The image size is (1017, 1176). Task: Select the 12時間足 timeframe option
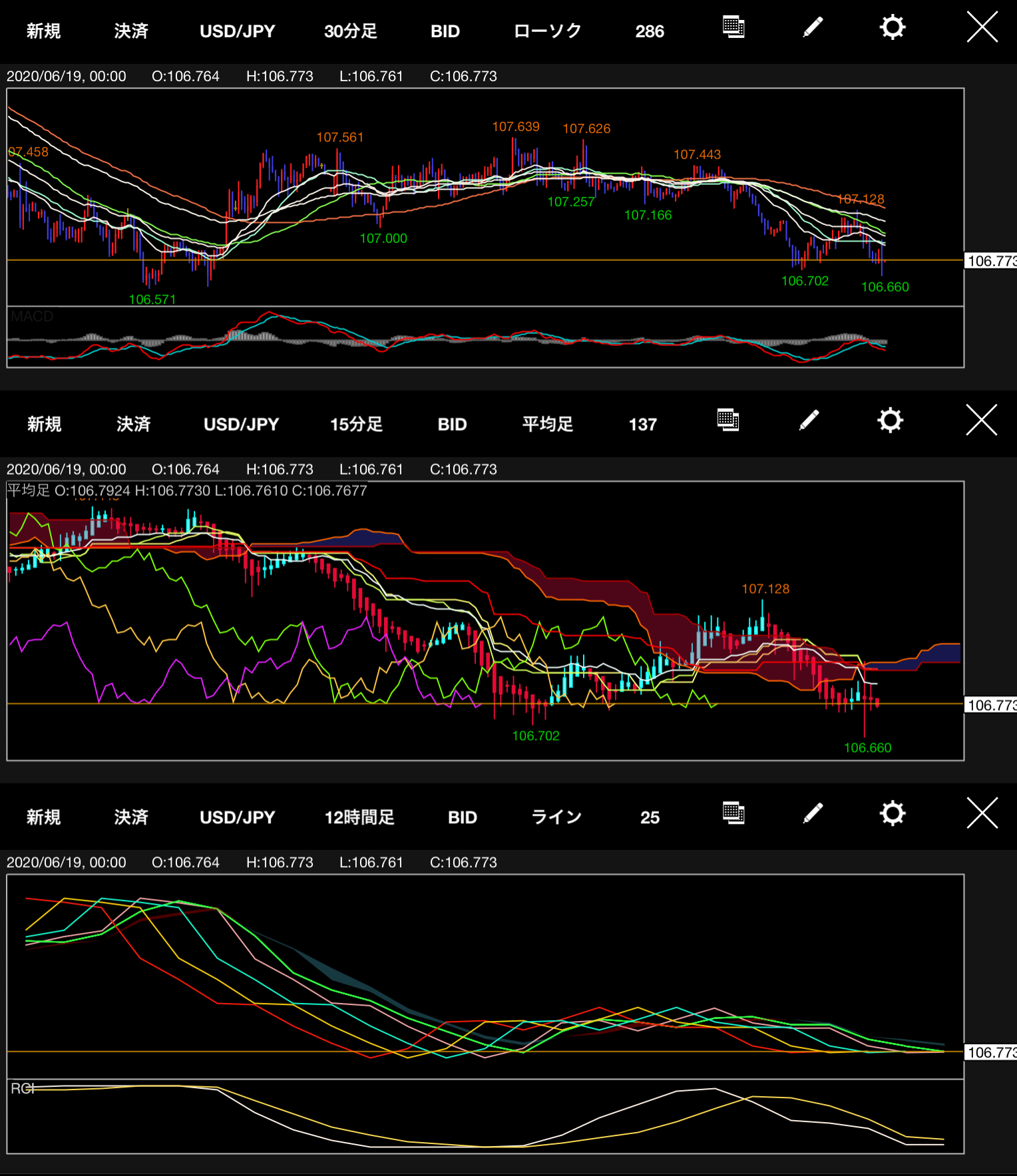(x=359, y=817)
